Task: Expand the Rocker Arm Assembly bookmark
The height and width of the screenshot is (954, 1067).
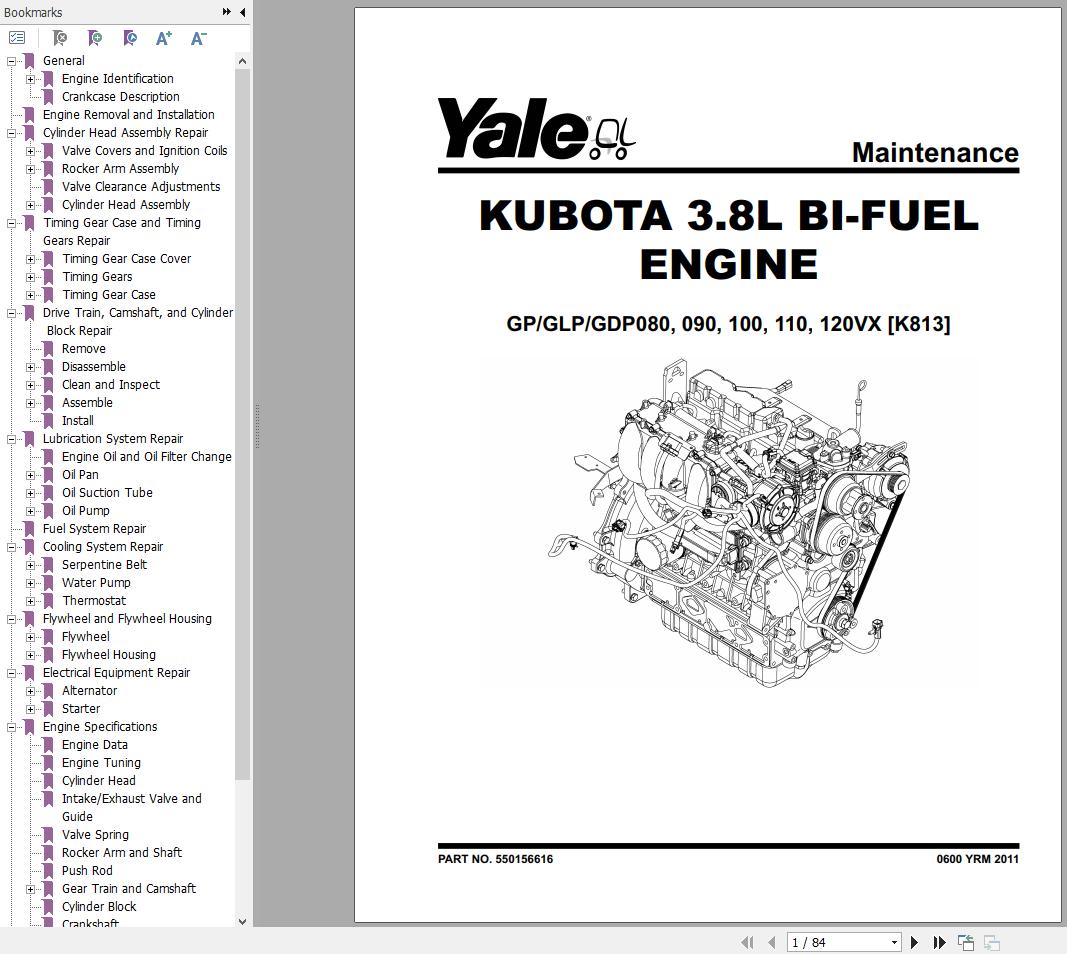Action: [x=30, y=169]
